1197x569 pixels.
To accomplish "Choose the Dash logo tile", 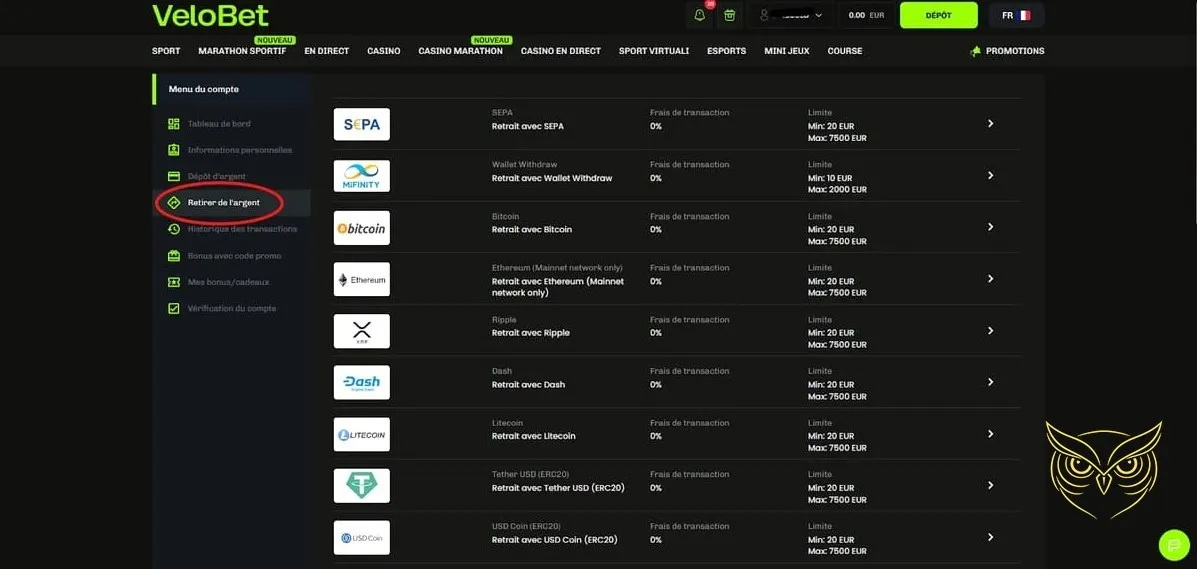I will [361, 383].
